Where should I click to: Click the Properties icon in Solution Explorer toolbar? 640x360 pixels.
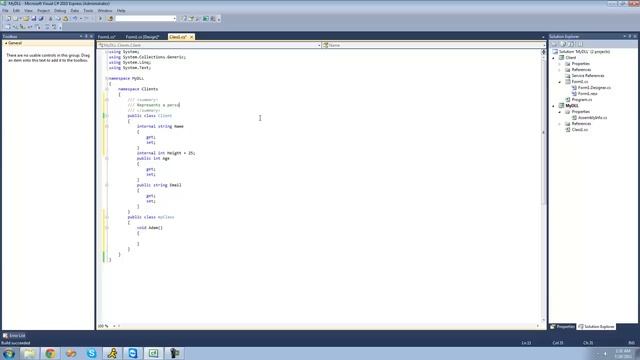[554, 44]
